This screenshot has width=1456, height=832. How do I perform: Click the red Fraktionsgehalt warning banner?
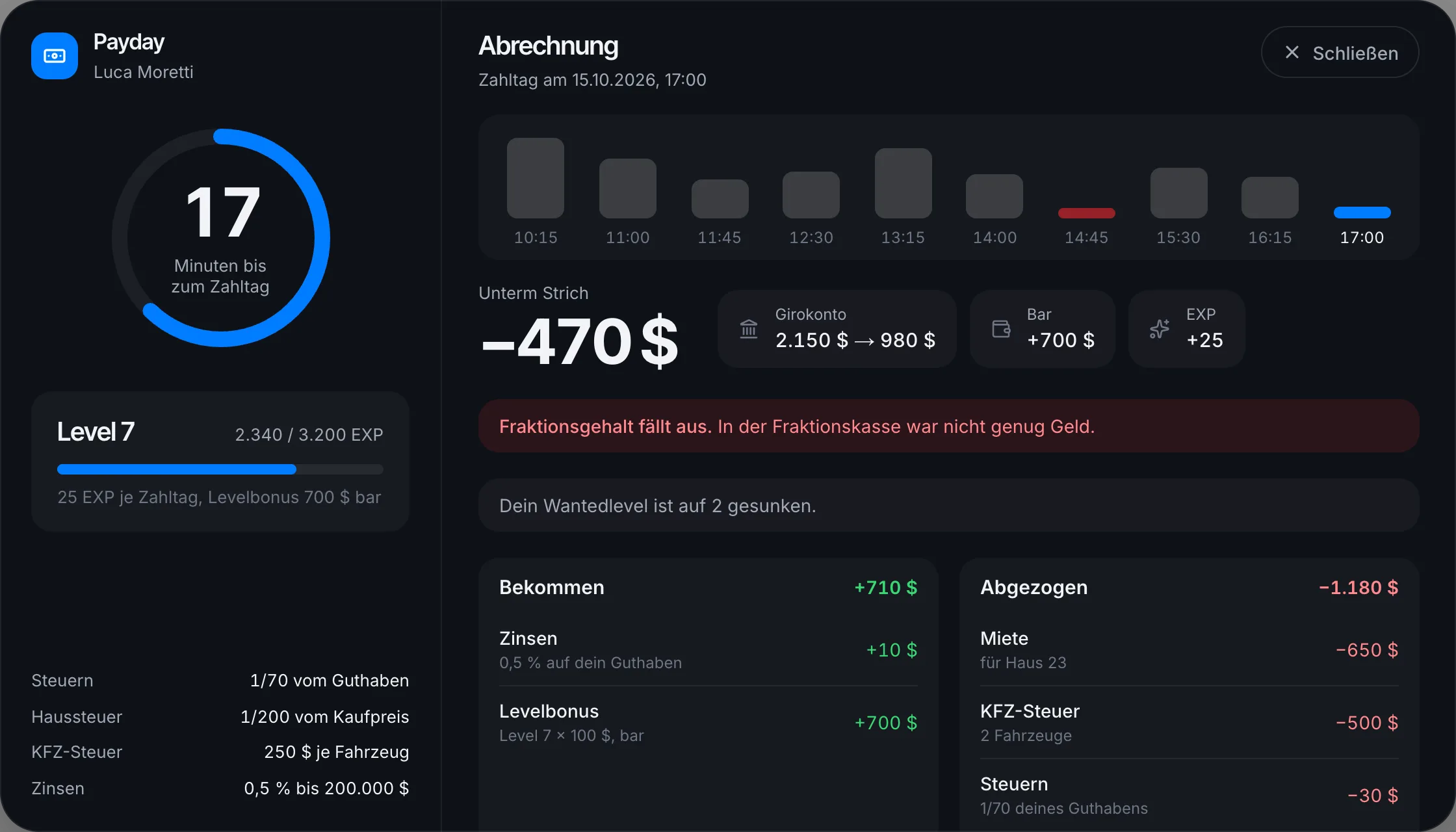[x=949, y=426]
